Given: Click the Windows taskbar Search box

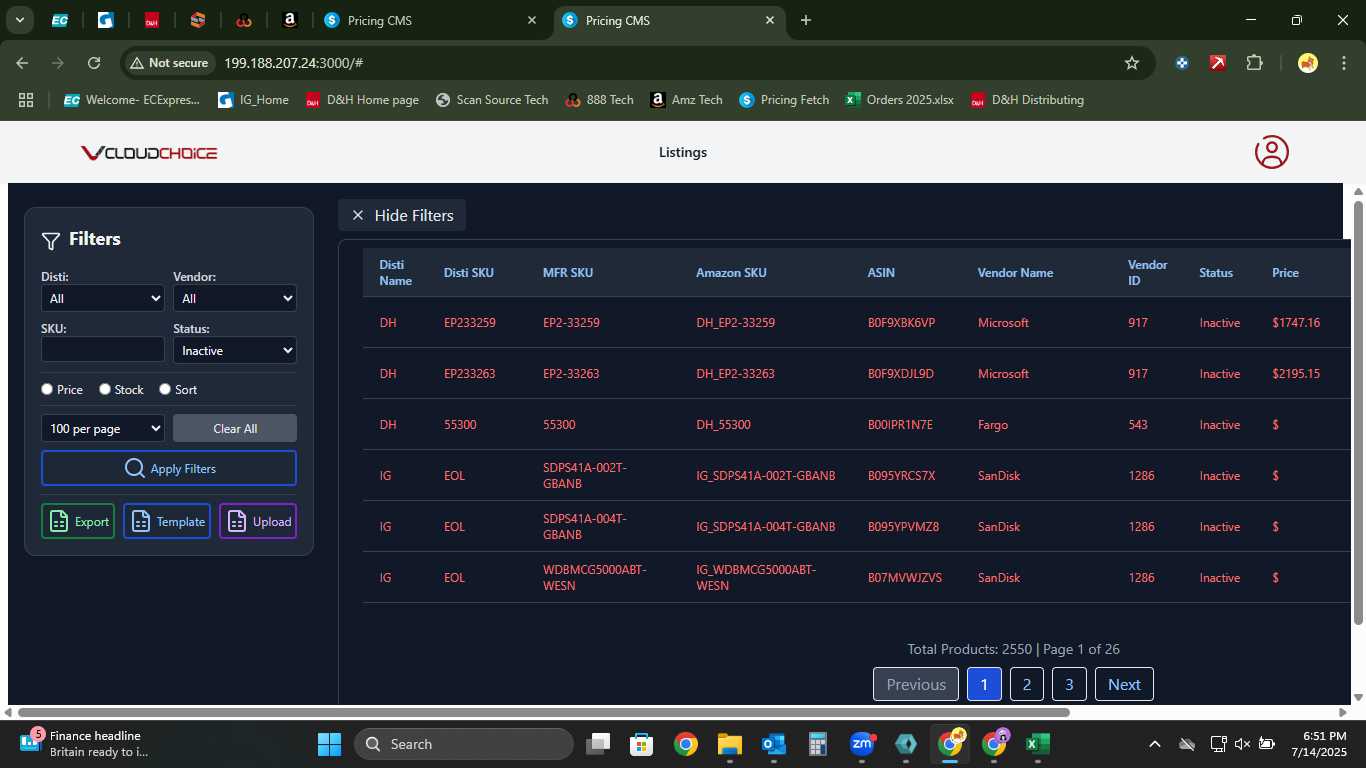Looking at the screenshot, I should 464,744.
